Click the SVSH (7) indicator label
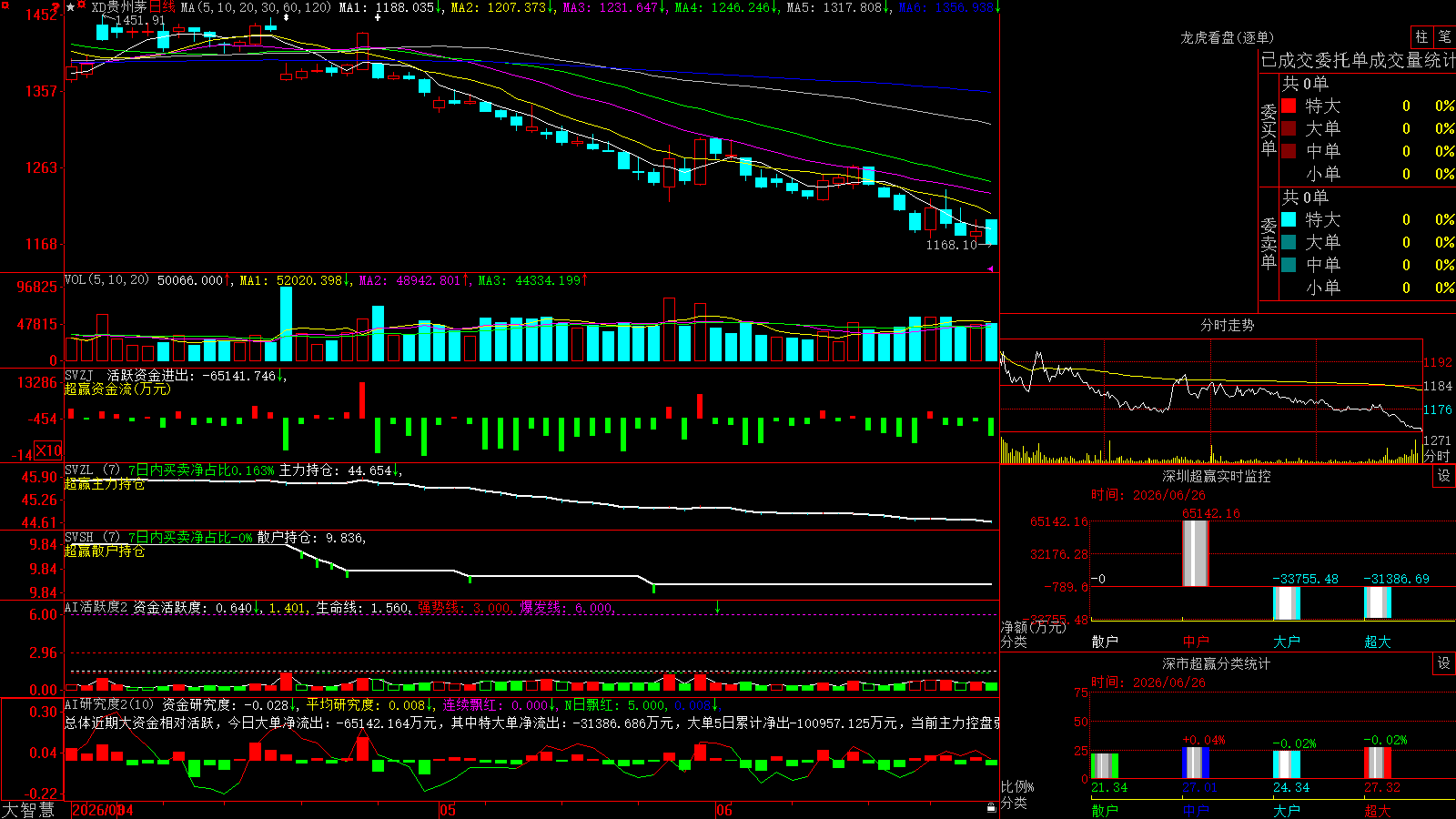1456x819 pixels. pyautogui.click(x=92, y=538)
